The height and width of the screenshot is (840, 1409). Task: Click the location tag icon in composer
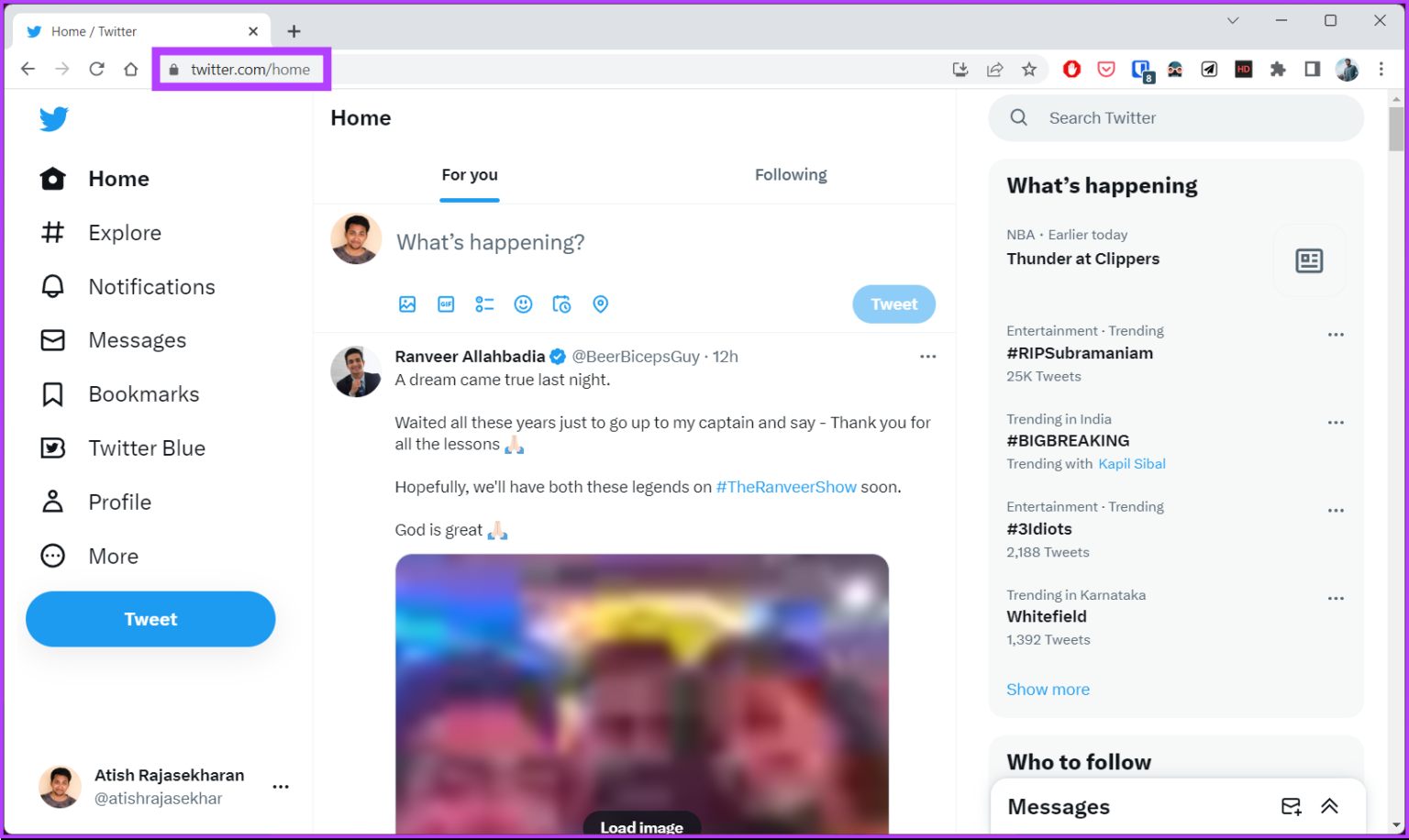tap(600, 304)
